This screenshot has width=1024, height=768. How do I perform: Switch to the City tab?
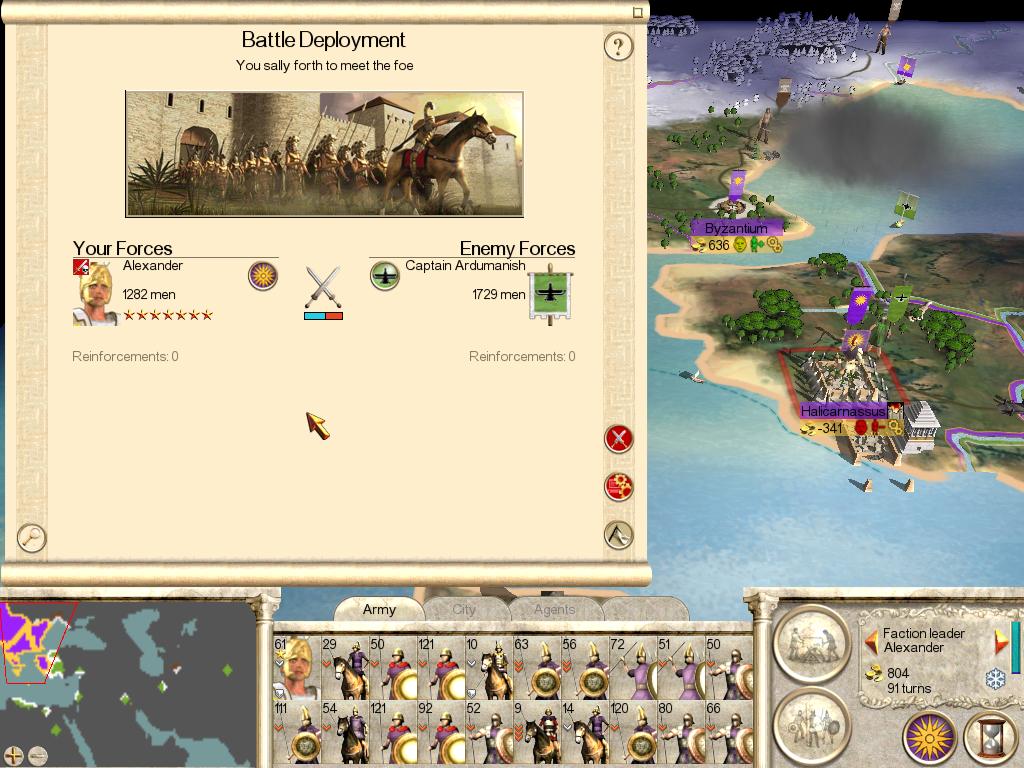point(464,609)
